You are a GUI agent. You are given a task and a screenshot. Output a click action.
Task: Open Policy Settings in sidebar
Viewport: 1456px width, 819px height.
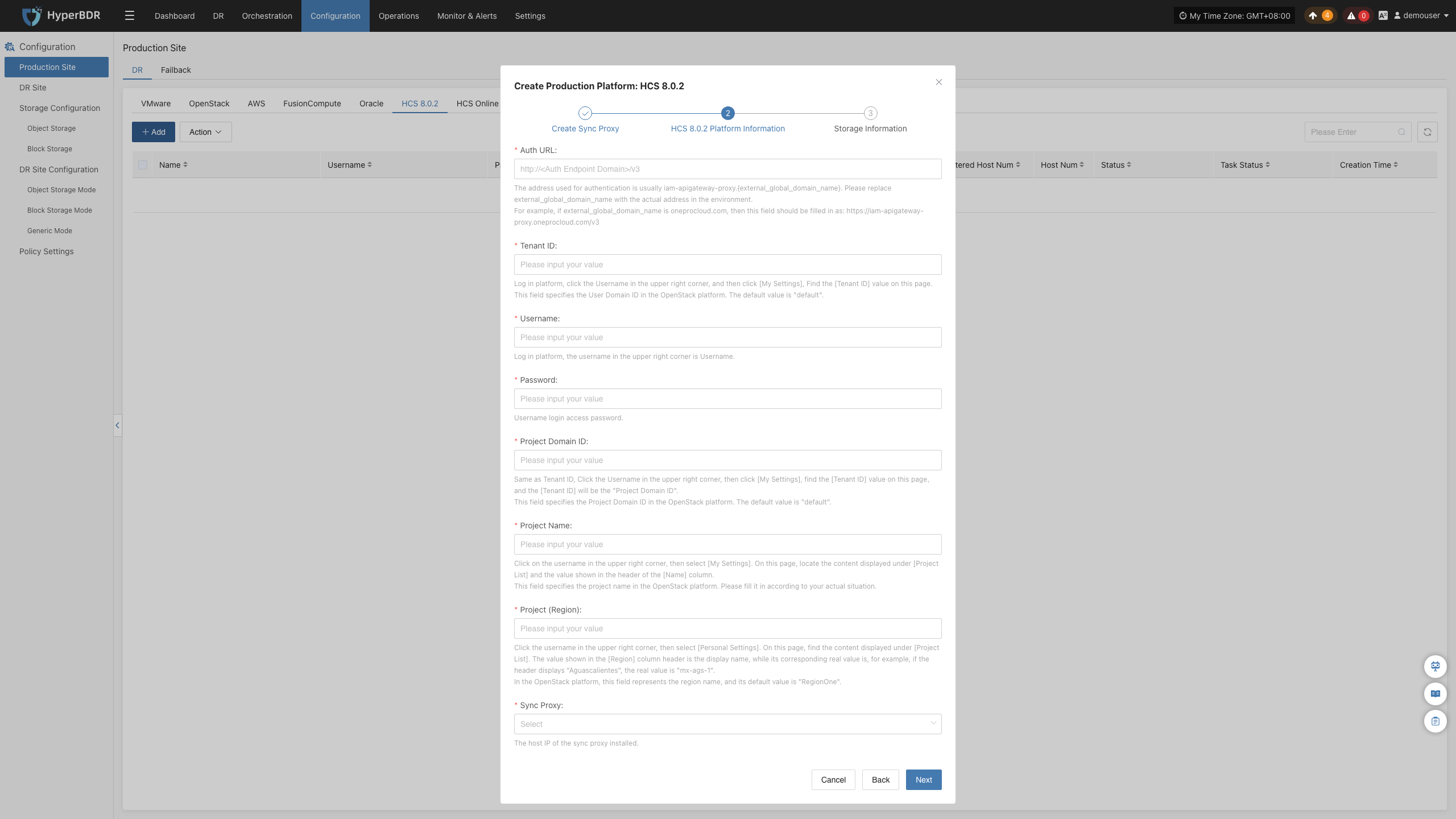pyautogui.click(x=56, y=251)
